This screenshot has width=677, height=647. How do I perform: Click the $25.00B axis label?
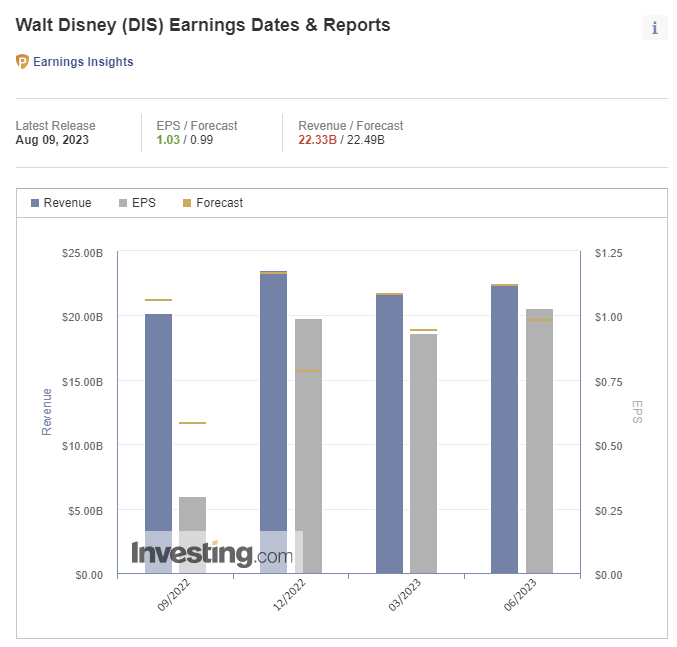pos(82,253)
